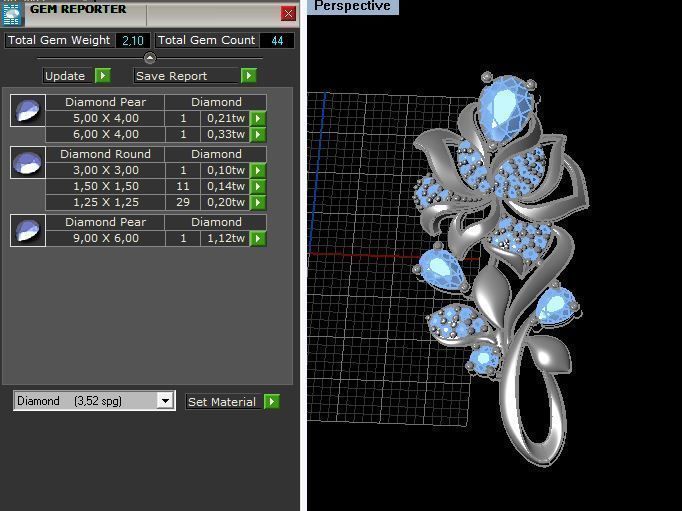Click the Diamond Round header cell
The height and width of the screenshot is (511, 682).
pyautogui.click(x=106, y=154)
